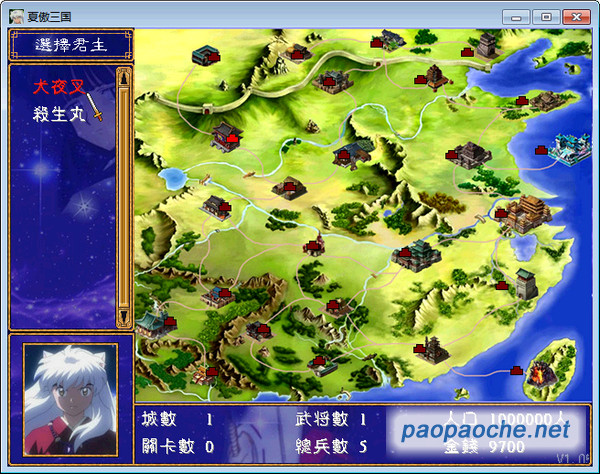Pick the stone tower fortress at the Great Wall's east end
The image size is (600, 474).
[x=486, y=47]
